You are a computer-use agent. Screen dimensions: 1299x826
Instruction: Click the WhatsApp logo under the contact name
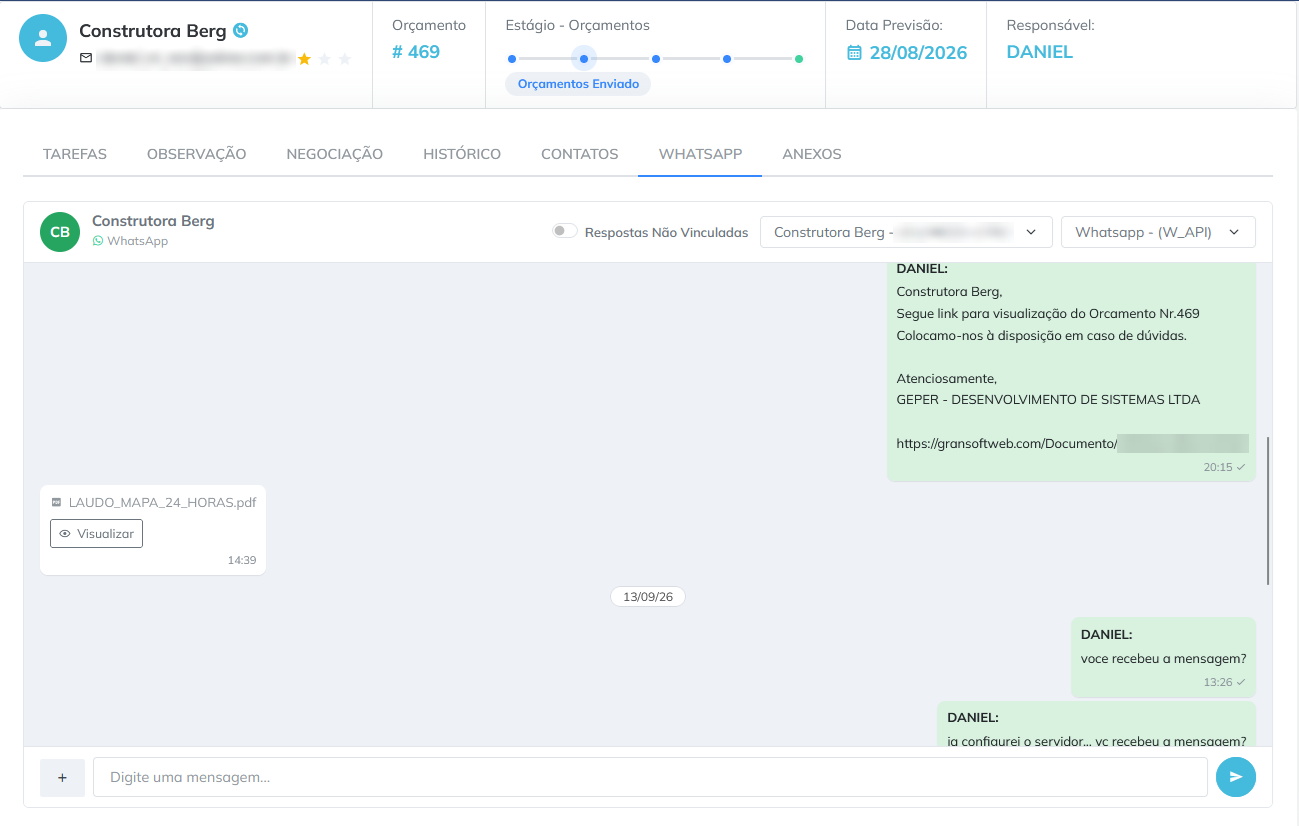(x=98, y=241)
